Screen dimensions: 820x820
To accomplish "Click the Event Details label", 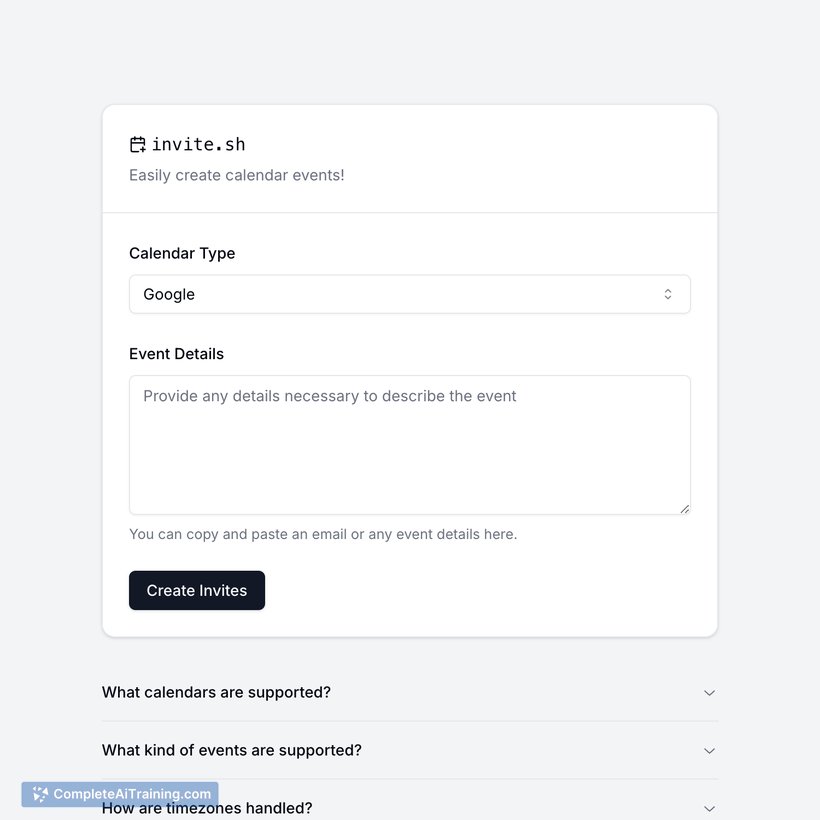I will click(176, 354).
